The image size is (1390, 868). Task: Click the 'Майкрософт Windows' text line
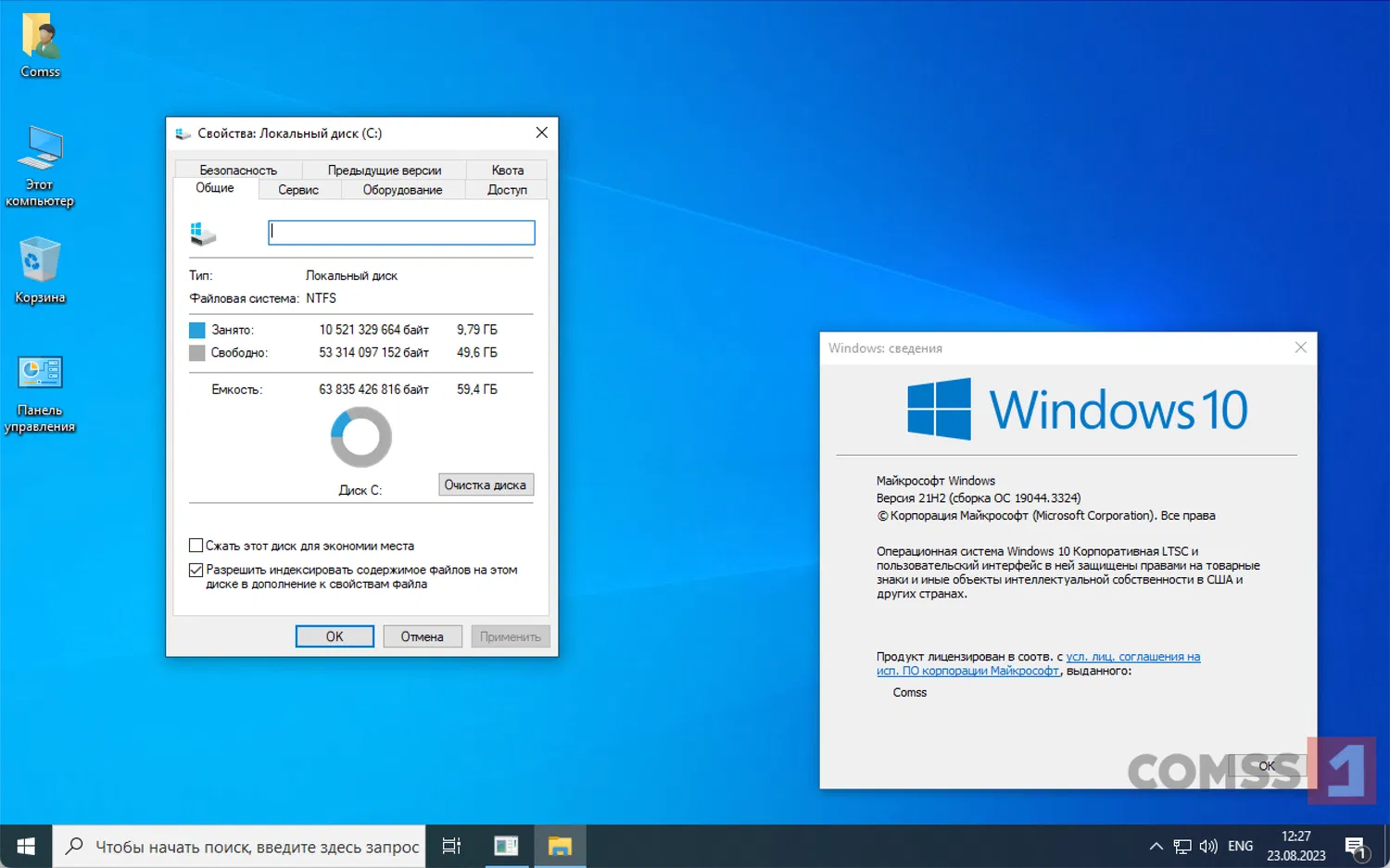[x=936, y=481]
